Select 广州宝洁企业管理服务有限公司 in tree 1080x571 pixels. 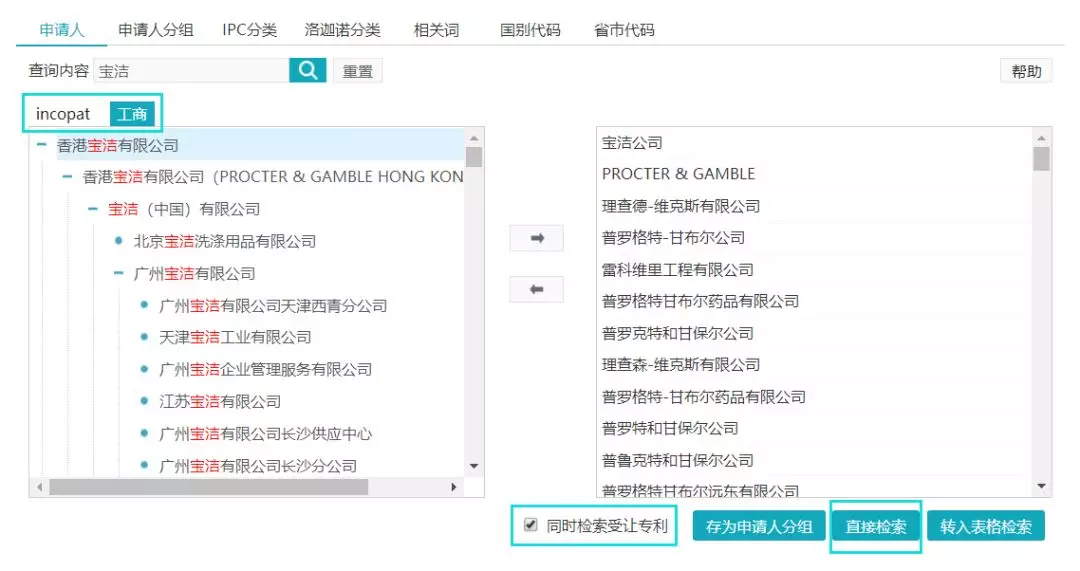coord(265,369)
